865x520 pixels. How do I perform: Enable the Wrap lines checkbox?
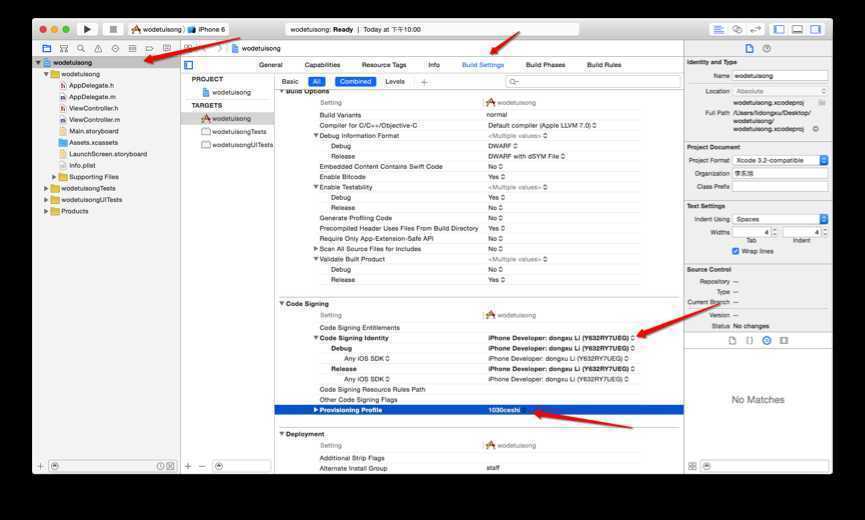[x=735, y=251]
